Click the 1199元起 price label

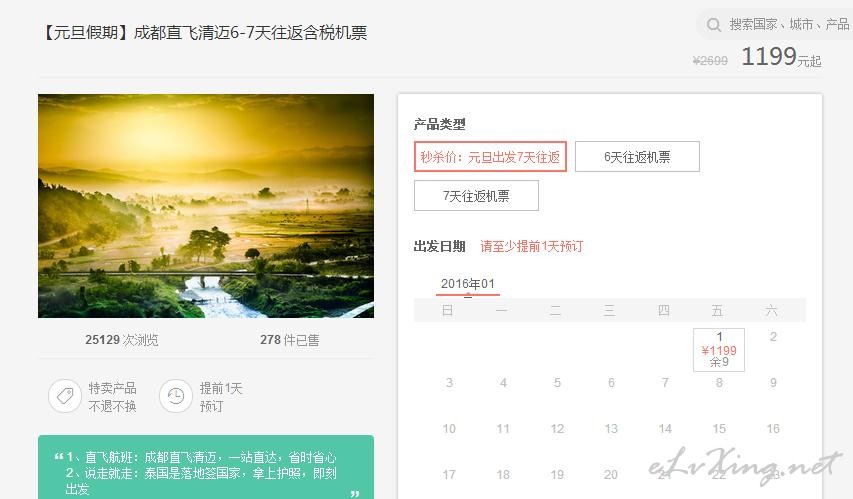click(781, 57)
